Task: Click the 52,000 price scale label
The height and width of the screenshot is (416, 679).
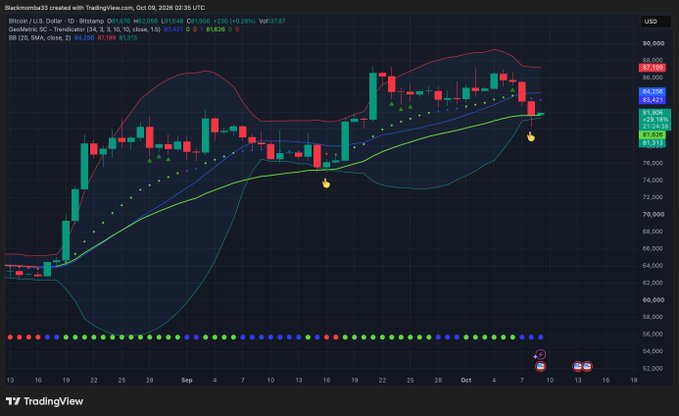Action: [x=653, y=368]
